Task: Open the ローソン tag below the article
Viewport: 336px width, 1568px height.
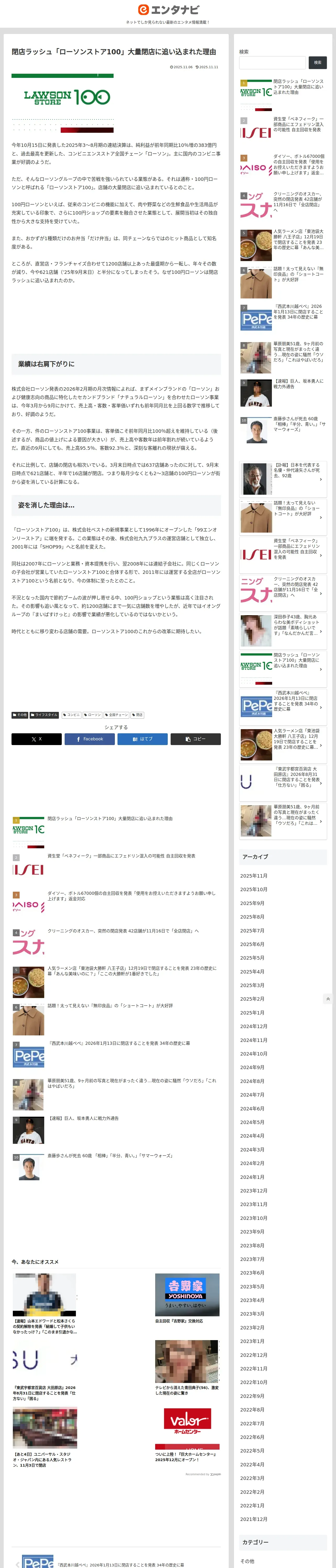Action: click(x=93, y=715)
